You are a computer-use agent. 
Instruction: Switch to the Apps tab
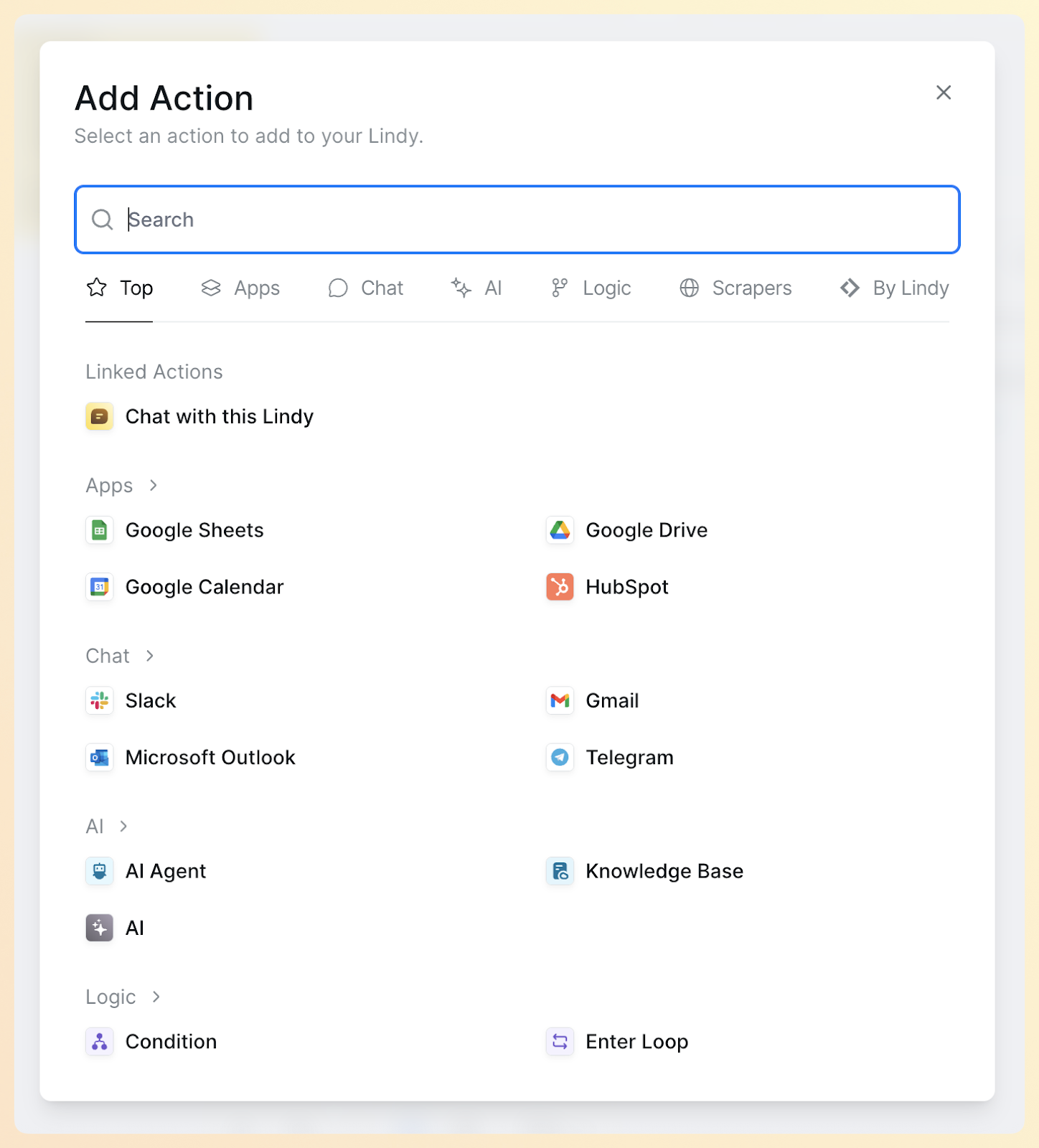[x=240, y=288]
